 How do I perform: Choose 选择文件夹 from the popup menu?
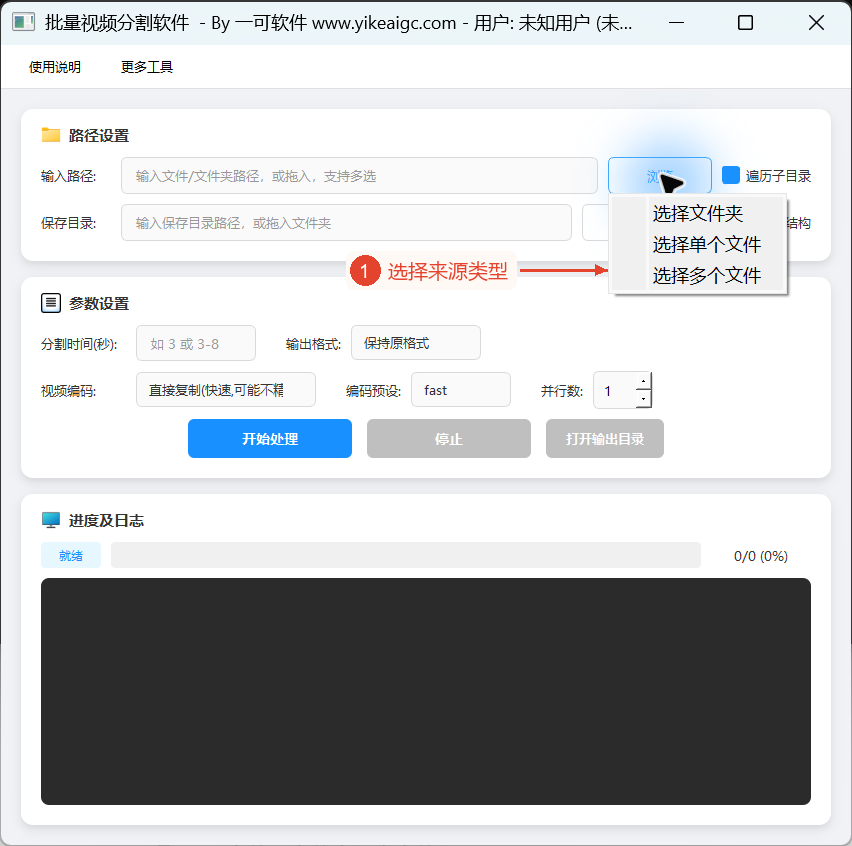698,214
